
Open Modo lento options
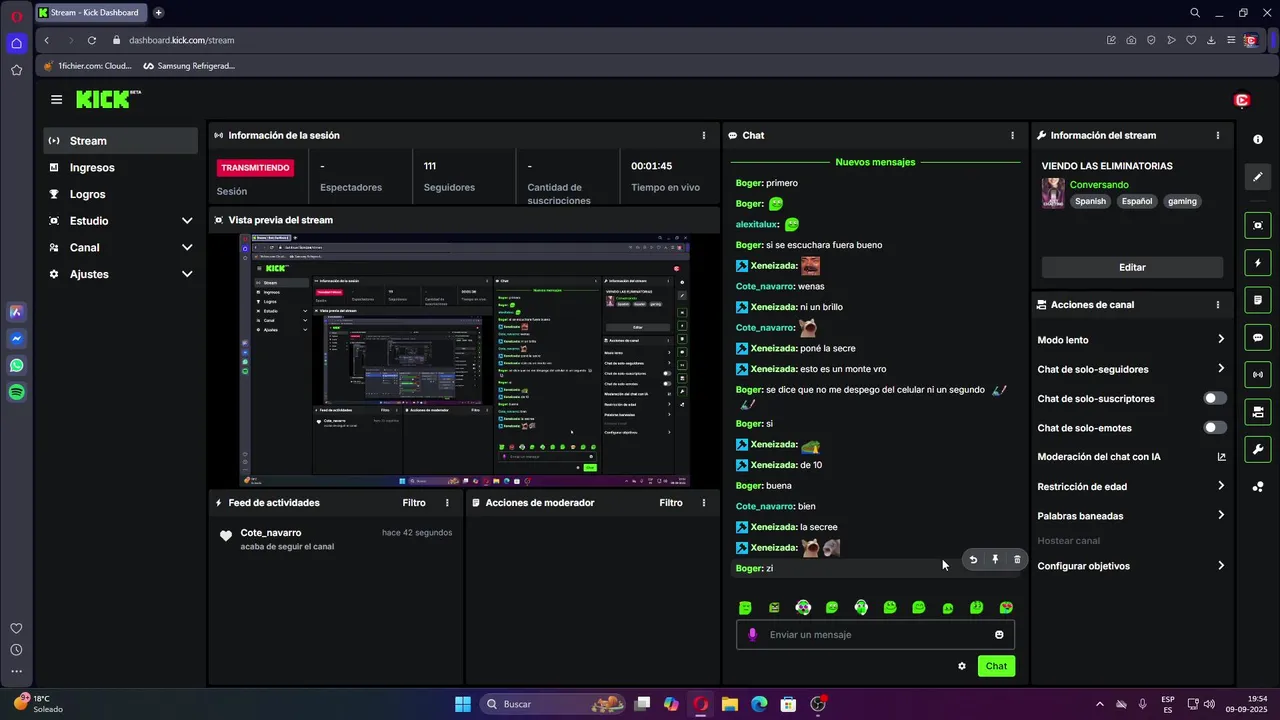(x=1131, y=340)
